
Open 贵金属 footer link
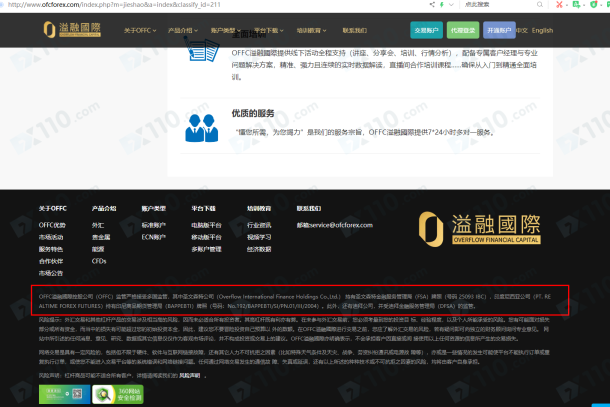click(x=101, y=237)
